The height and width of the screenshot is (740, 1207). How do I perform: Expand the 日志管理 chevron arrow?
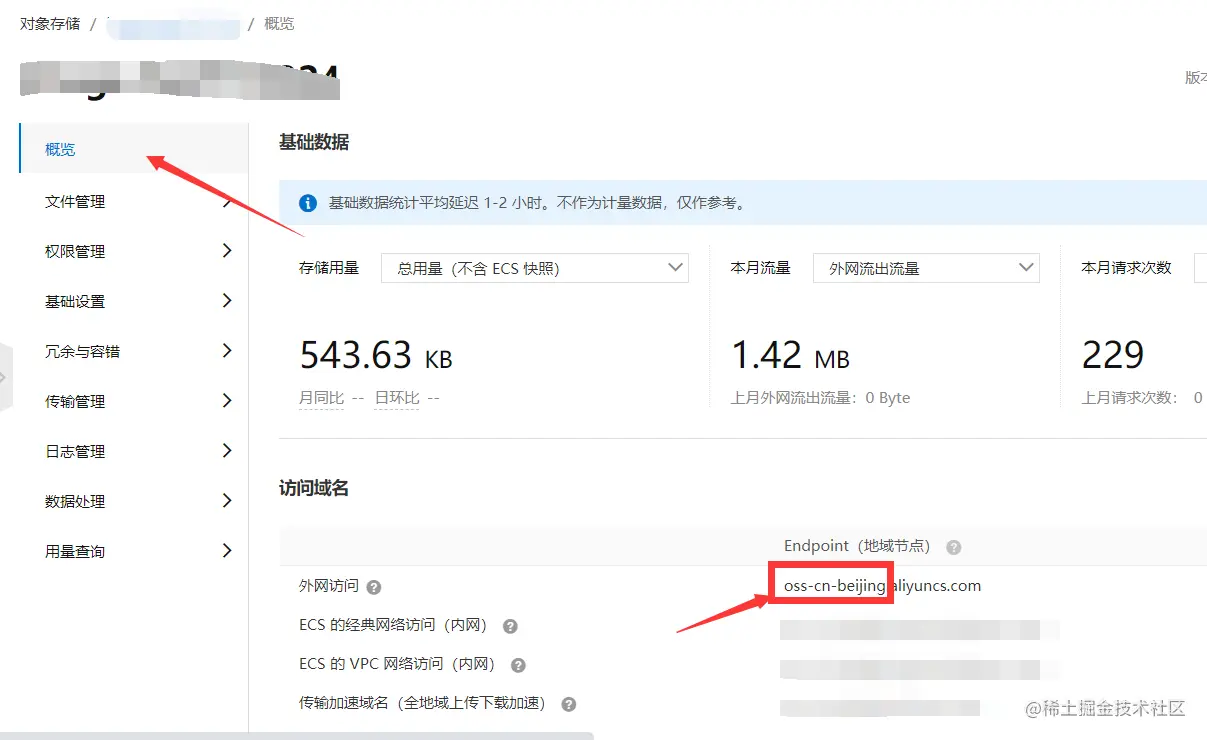pos(227,451)
